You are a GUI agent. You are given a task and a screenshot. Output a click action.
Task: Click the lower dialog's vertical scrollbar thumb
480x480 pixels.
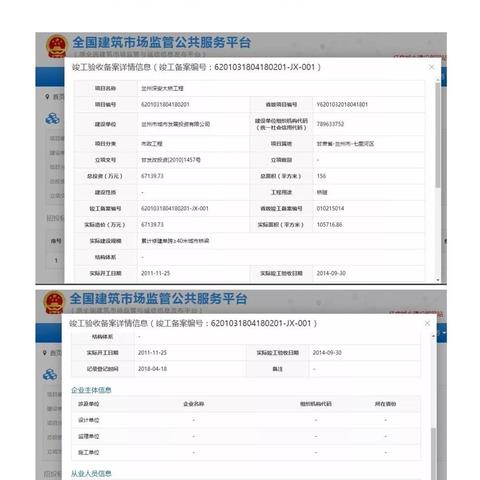[x=433, y=453]
